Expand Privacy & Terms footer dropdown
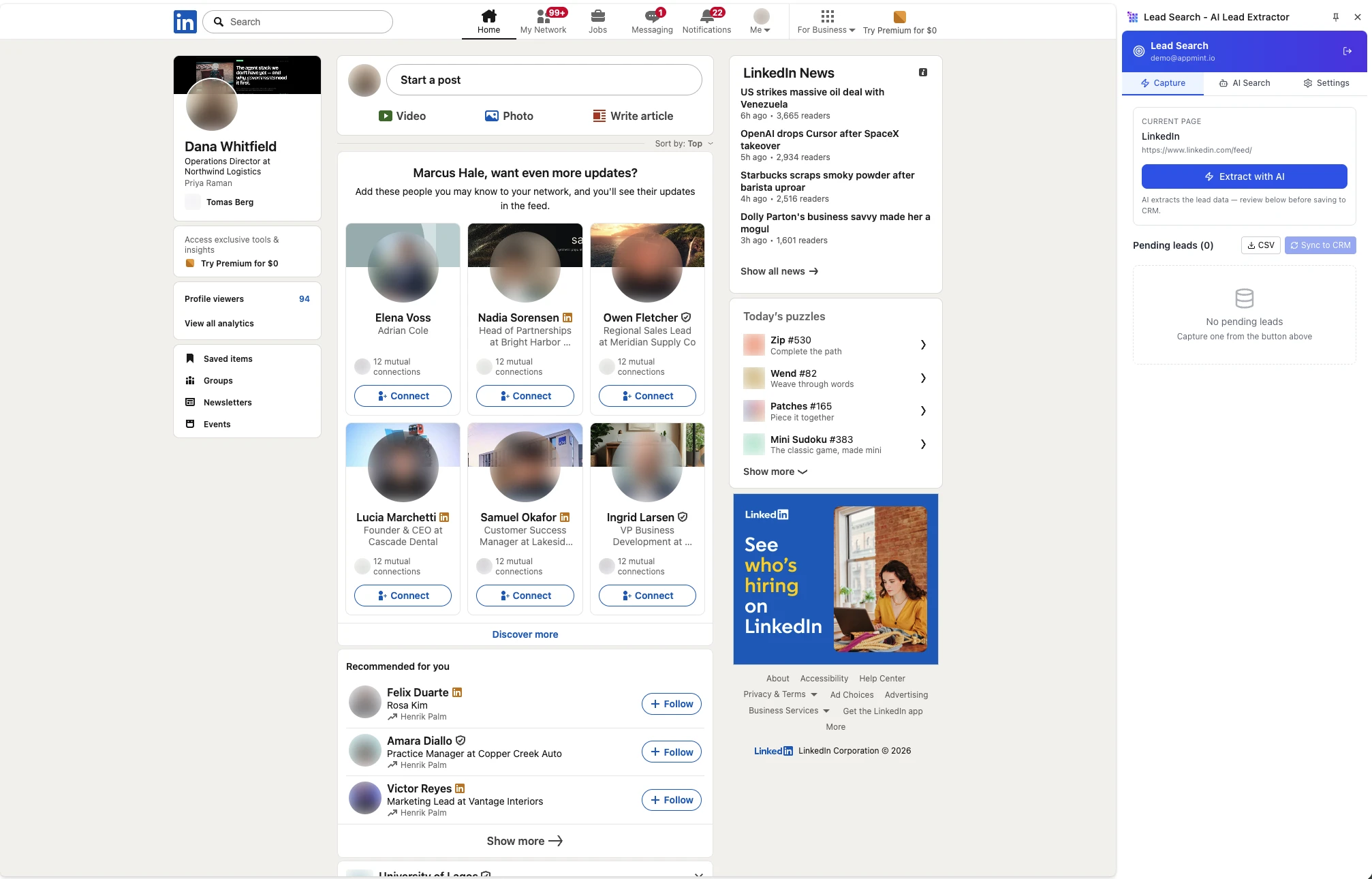Image resolution: width=1372 pixels, height=879 pixels. click(x=780, y=694)
